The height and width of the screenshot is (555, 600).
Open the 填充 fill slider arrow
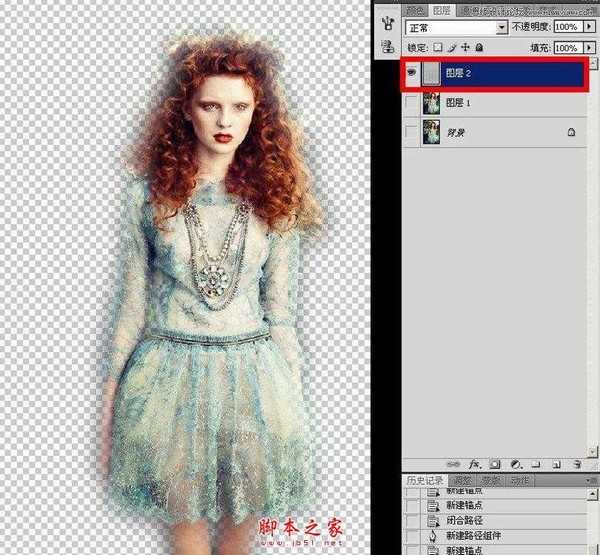590,48
